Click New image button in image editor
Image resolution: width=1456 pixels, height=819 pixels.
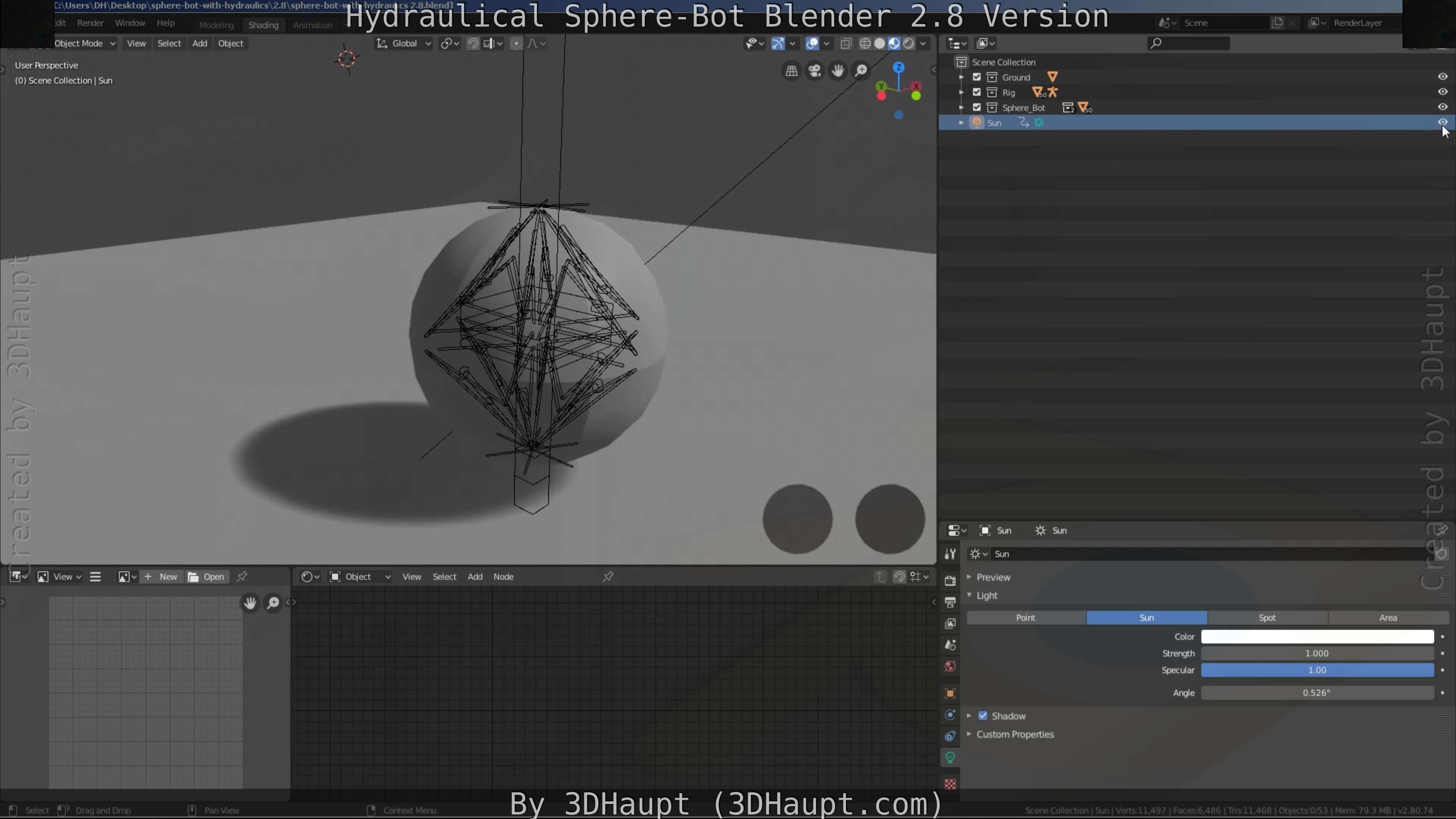pos(161,576)
